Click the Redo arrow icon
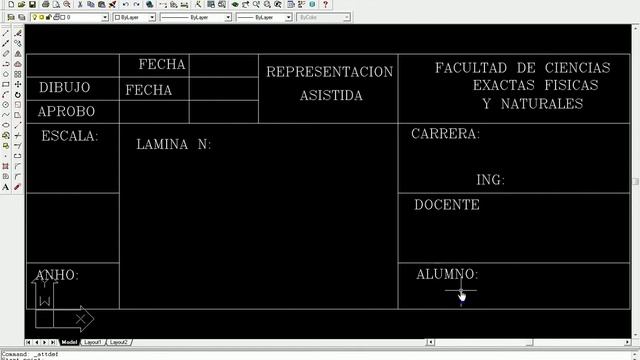The height and width of the screenshot is (360, 640). [136, 4]
